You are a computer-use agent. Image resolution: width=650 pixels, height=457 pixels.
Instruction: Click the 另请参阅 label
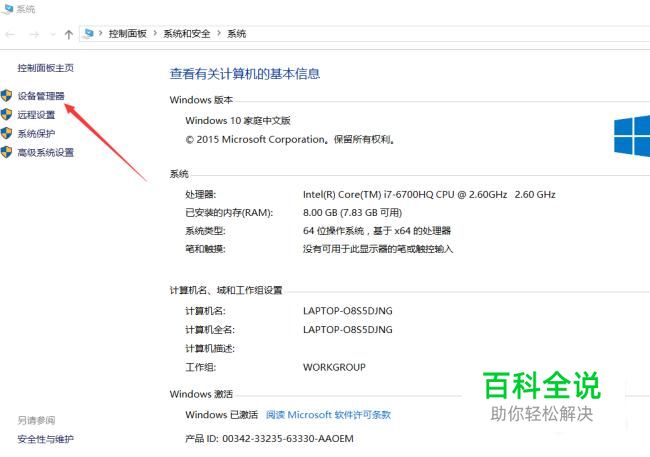[36, 421]
